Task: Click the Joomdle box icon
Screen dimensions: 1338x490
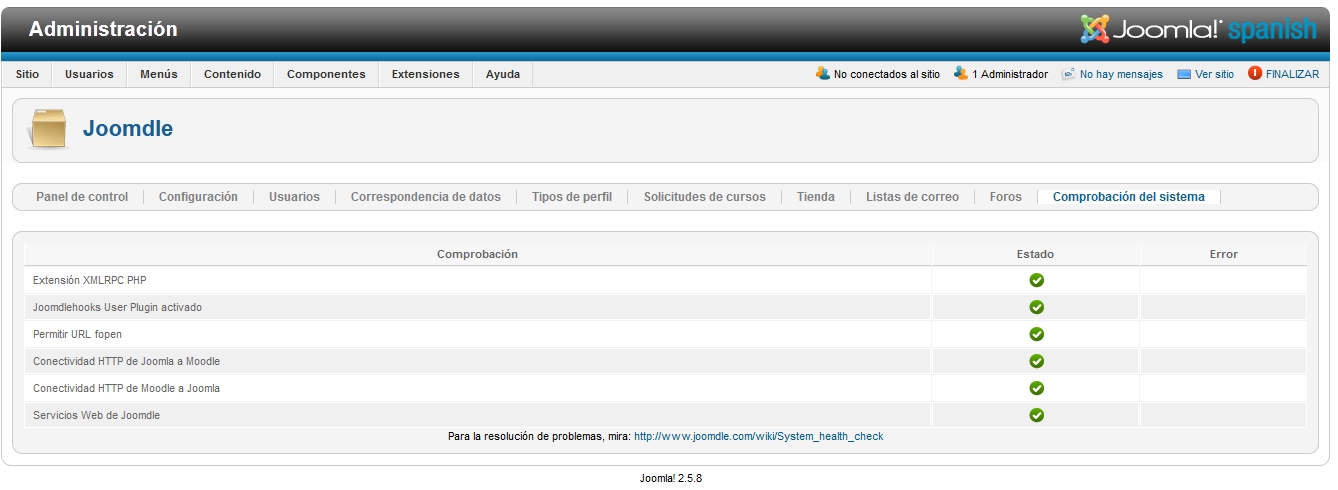Action: (x=48, y=129)
